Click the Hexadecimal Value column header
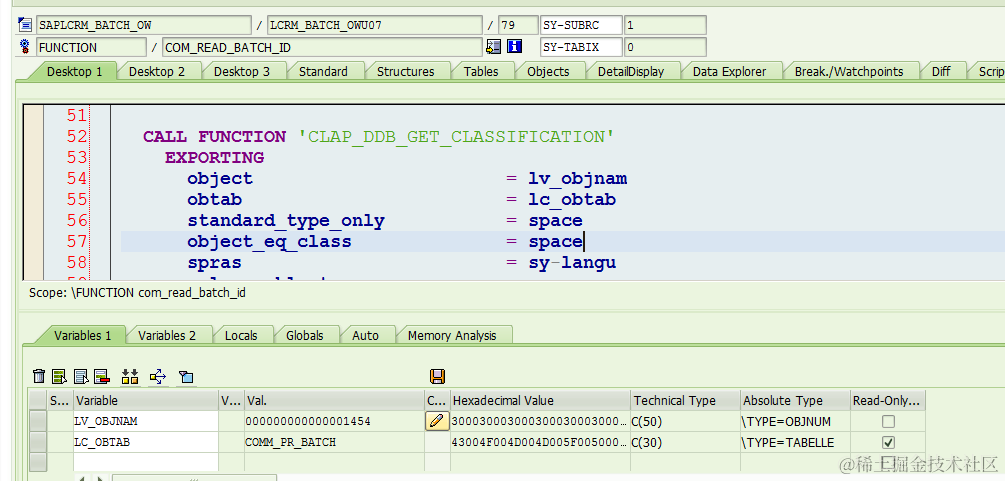The image size is (1005, 481). click(x=540, y=401)
